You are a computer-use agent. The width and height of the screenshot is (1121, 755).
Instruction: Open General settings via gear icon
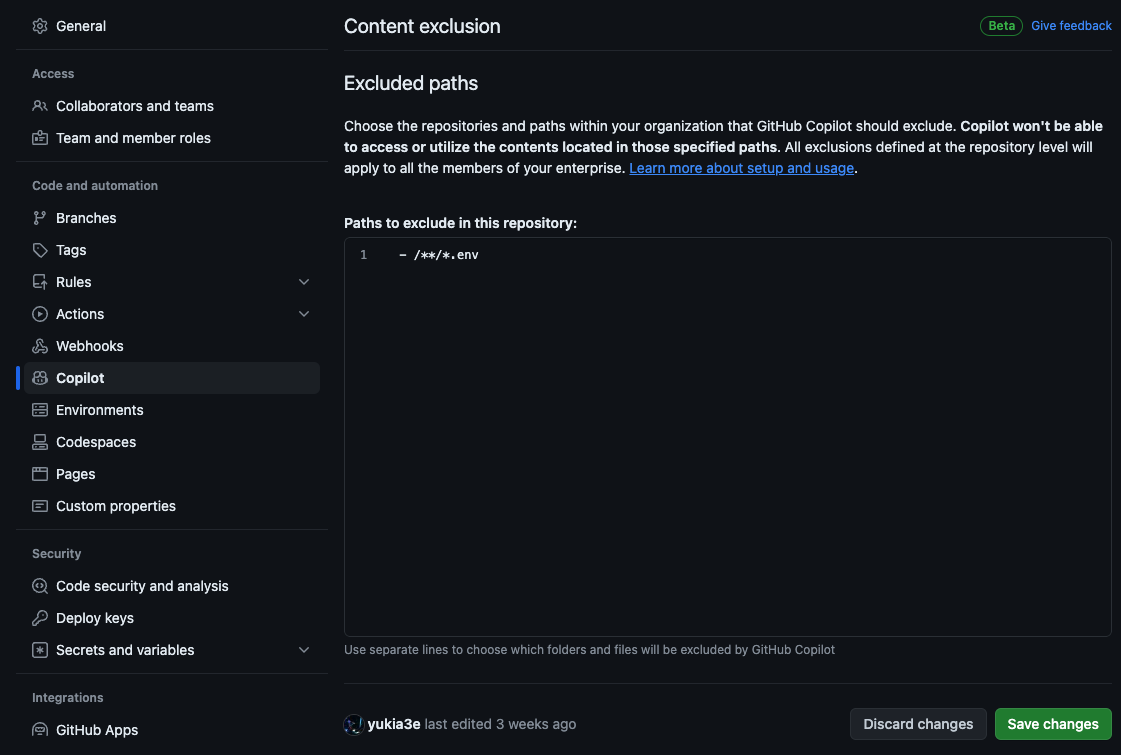tap(39, 26)
